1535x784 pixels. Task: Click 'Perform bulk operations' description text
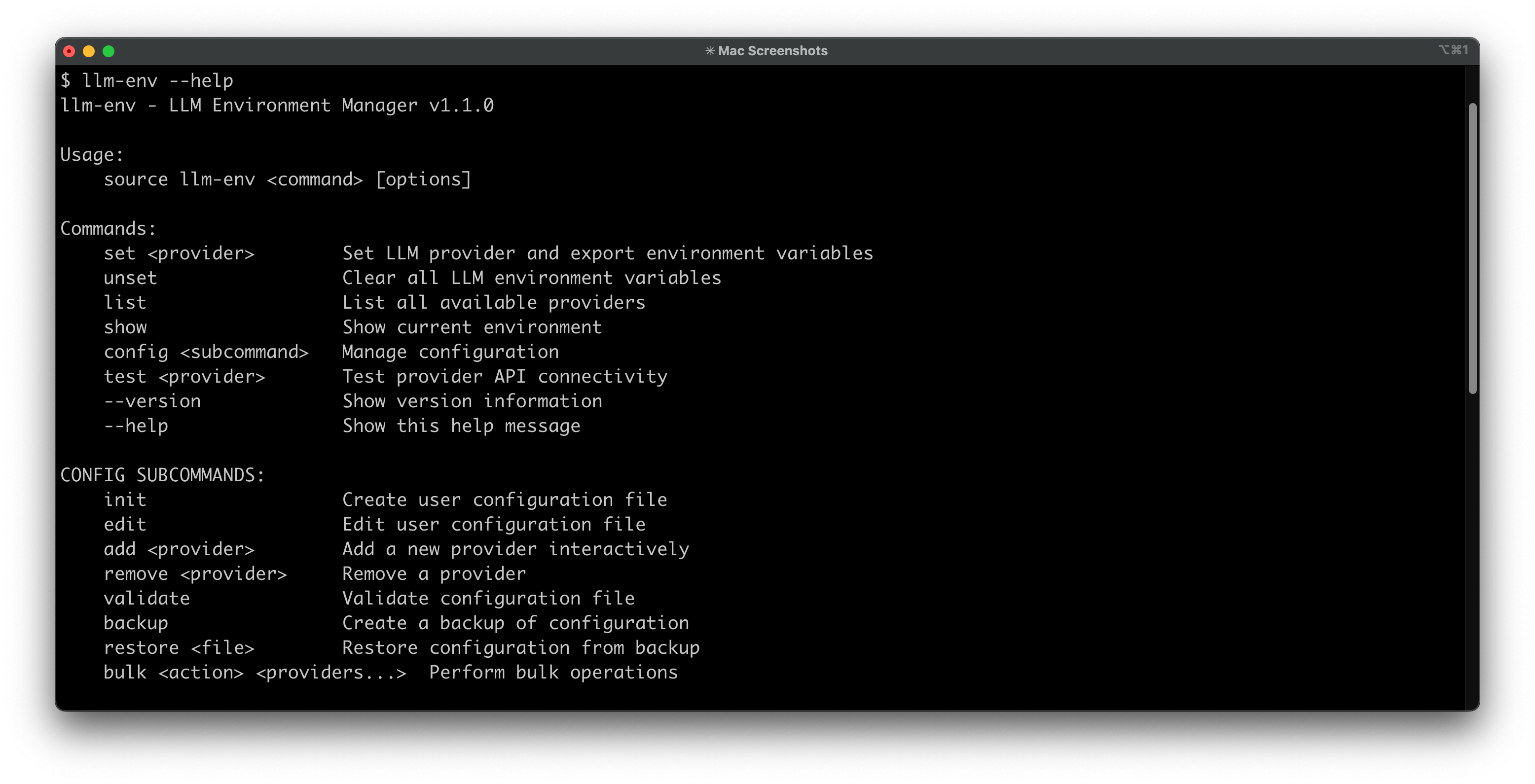click(553, 672)
